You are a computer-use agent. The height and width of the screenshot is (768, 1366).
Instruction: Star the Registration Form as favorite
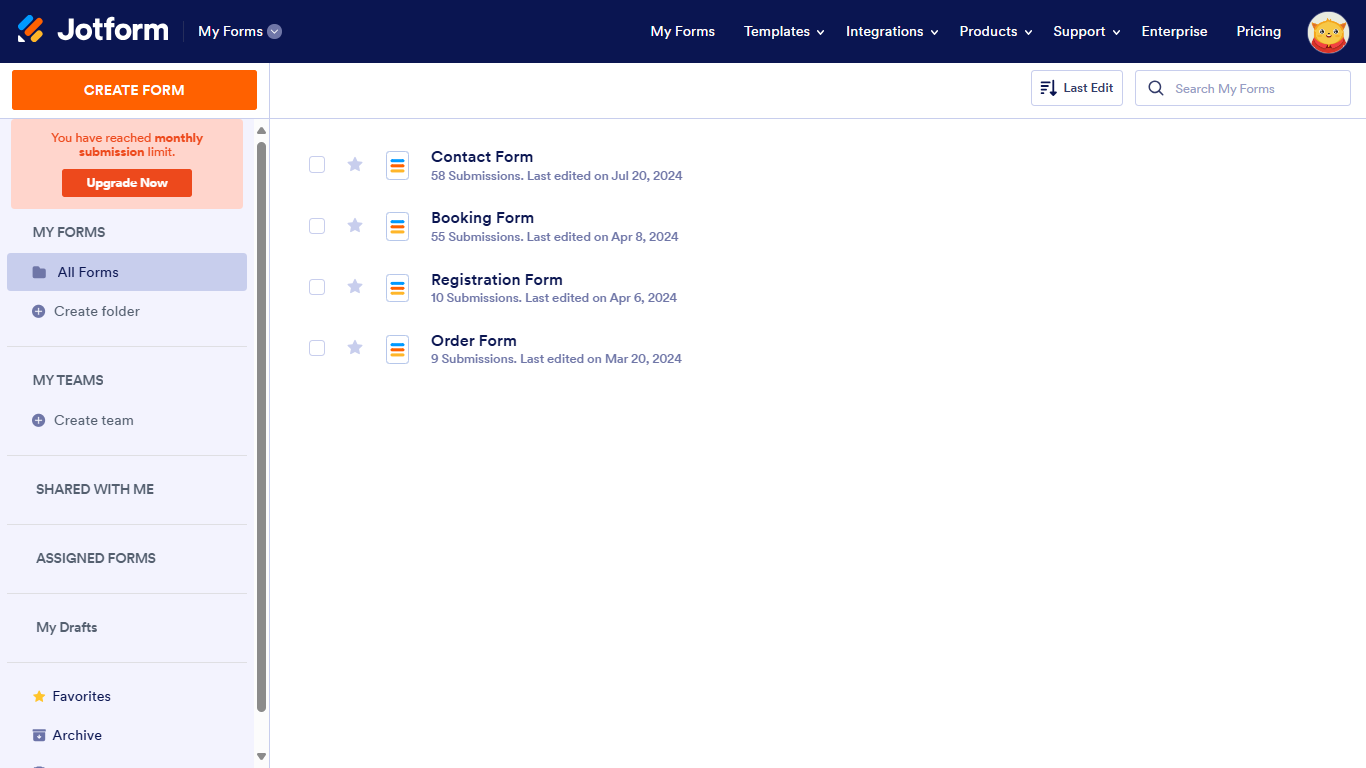point(355,286)
